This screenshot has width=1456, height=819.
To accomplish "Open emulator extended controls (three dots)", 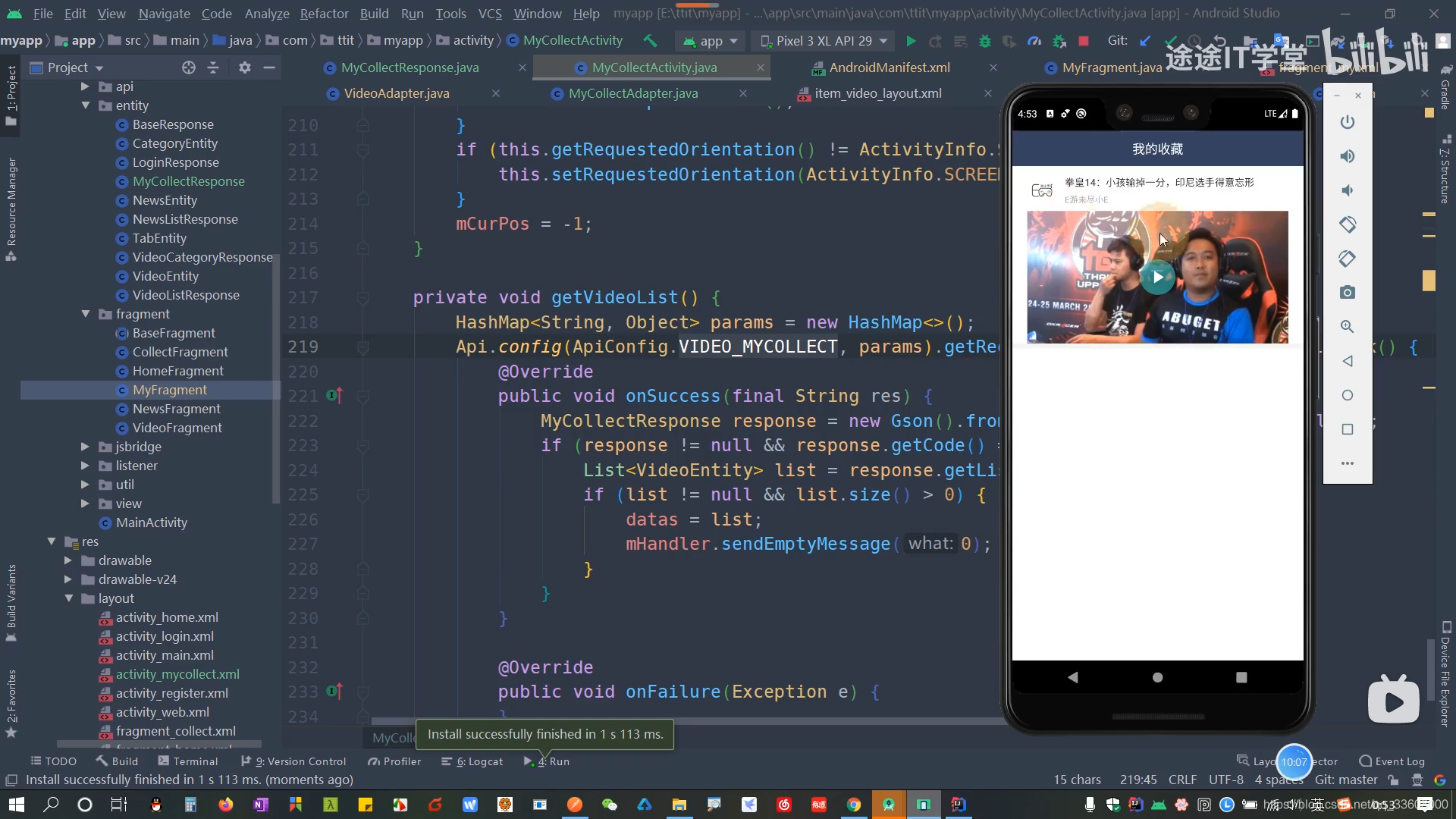I will pos(1348,463).
